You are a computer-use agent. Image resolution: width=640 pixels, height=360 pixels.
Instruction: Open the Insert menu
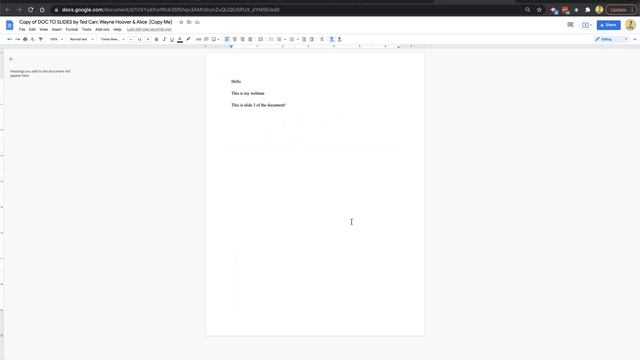[x=57, y=29]
